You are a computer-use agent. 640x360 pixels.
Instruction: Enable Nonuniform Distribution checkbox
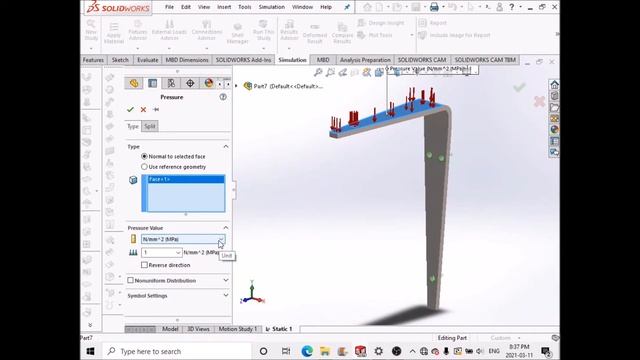click(x=131, y=280)
